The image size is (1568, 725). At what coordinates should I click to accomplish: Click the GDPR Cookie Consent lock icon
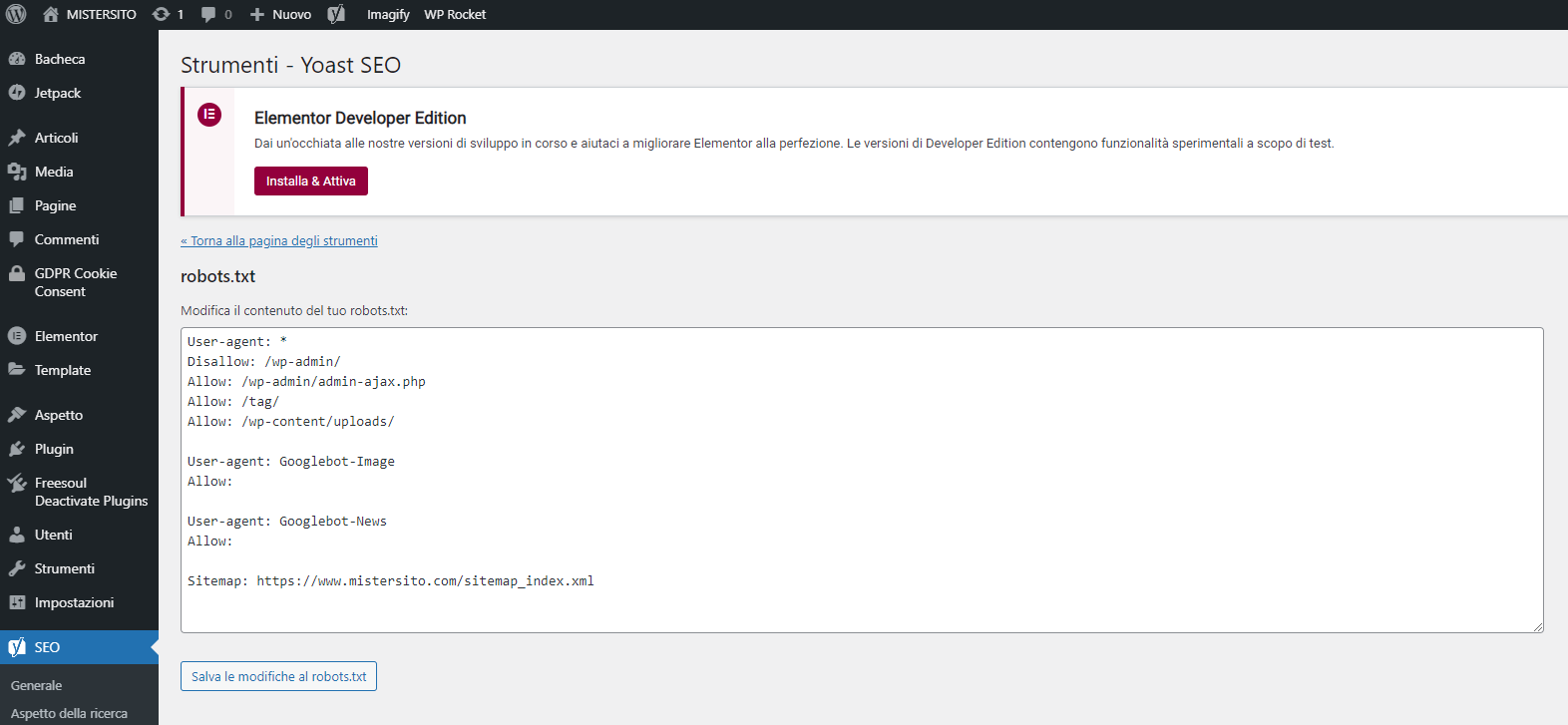pyautogui.click(x=17, y=273)
